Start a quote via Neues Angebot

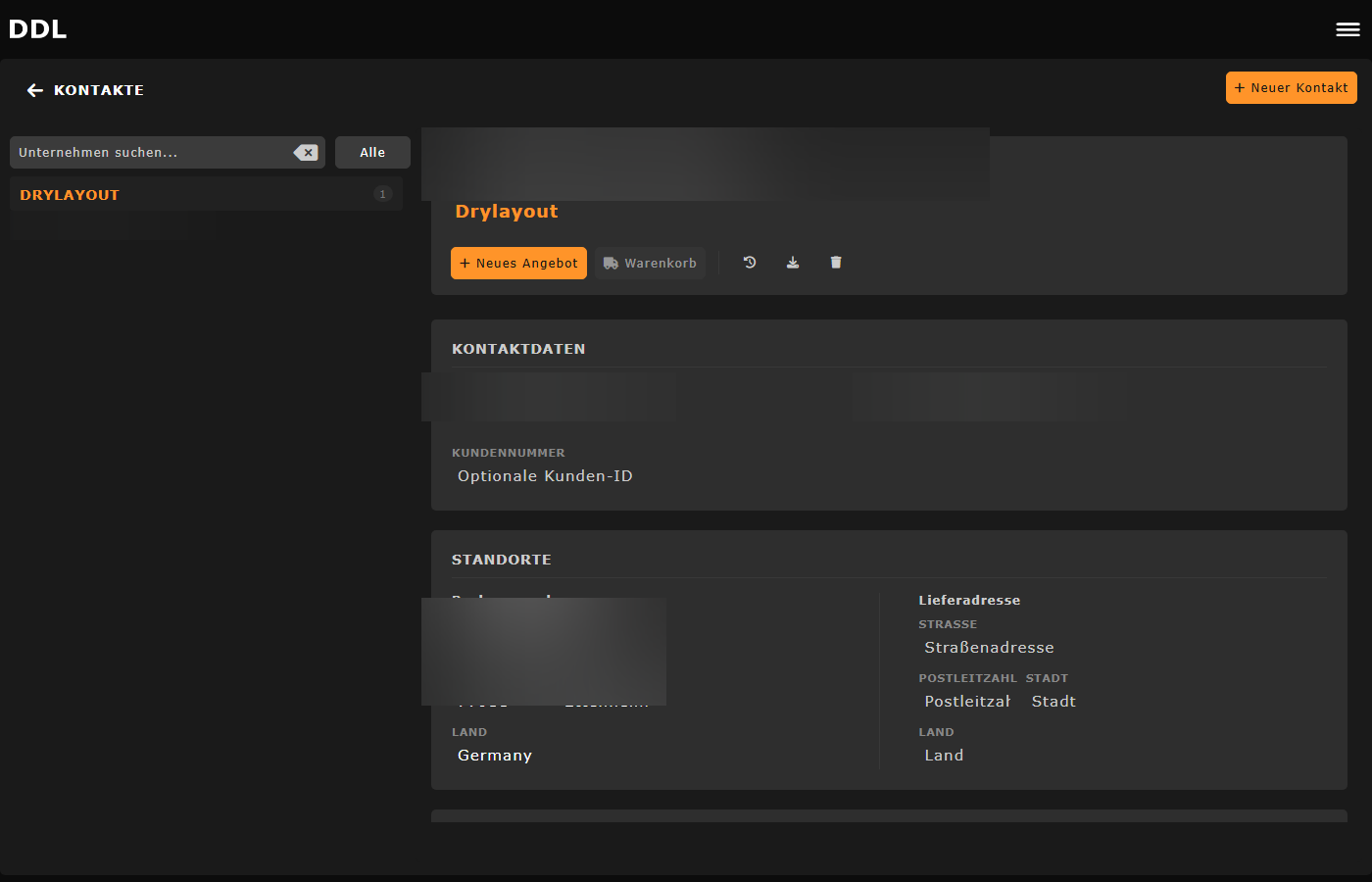tap(518, 263)
